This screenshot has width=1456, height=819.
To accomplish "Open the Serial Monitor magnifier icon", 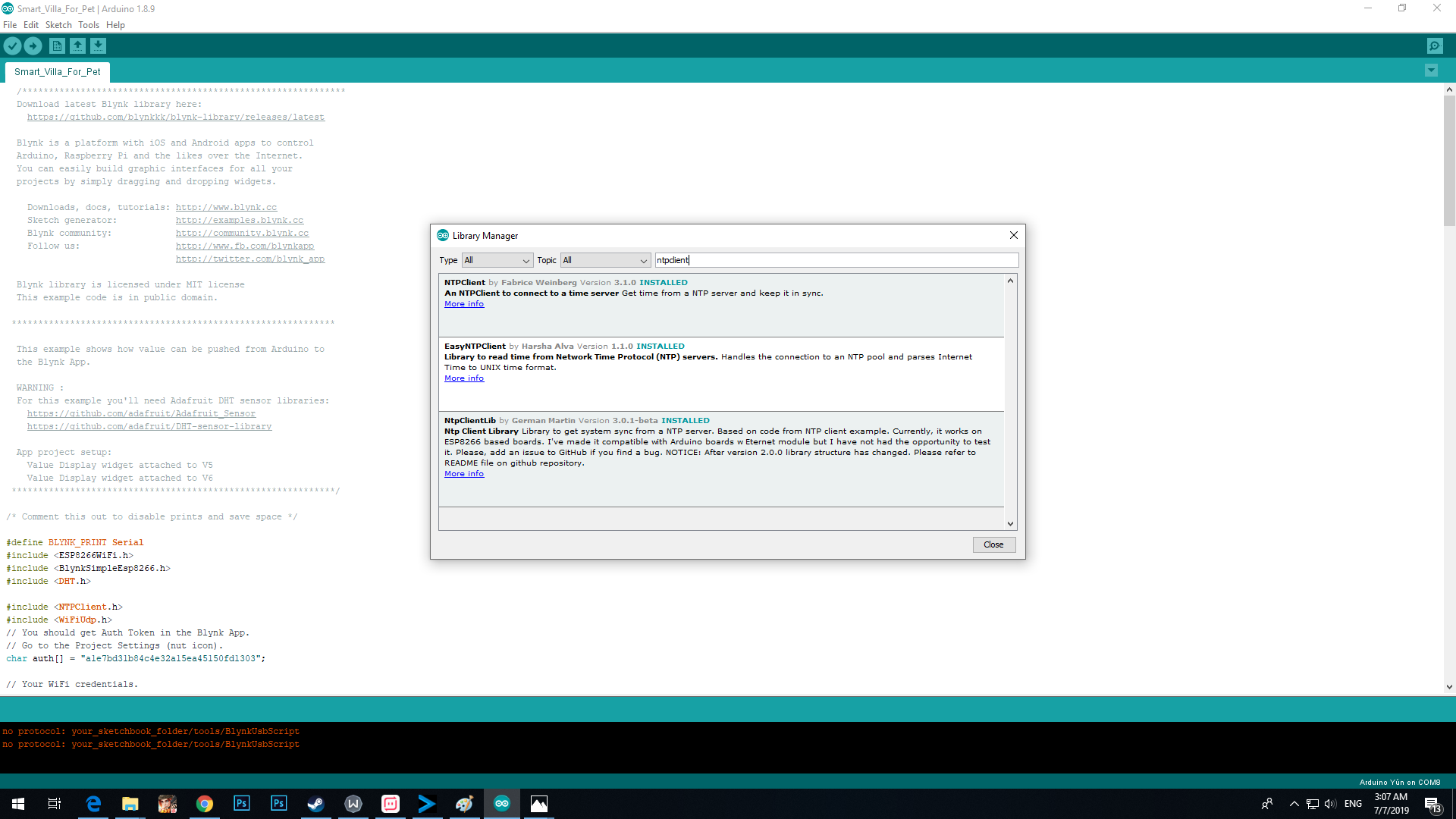I will pyautogui.click(x=1435, y=46).
